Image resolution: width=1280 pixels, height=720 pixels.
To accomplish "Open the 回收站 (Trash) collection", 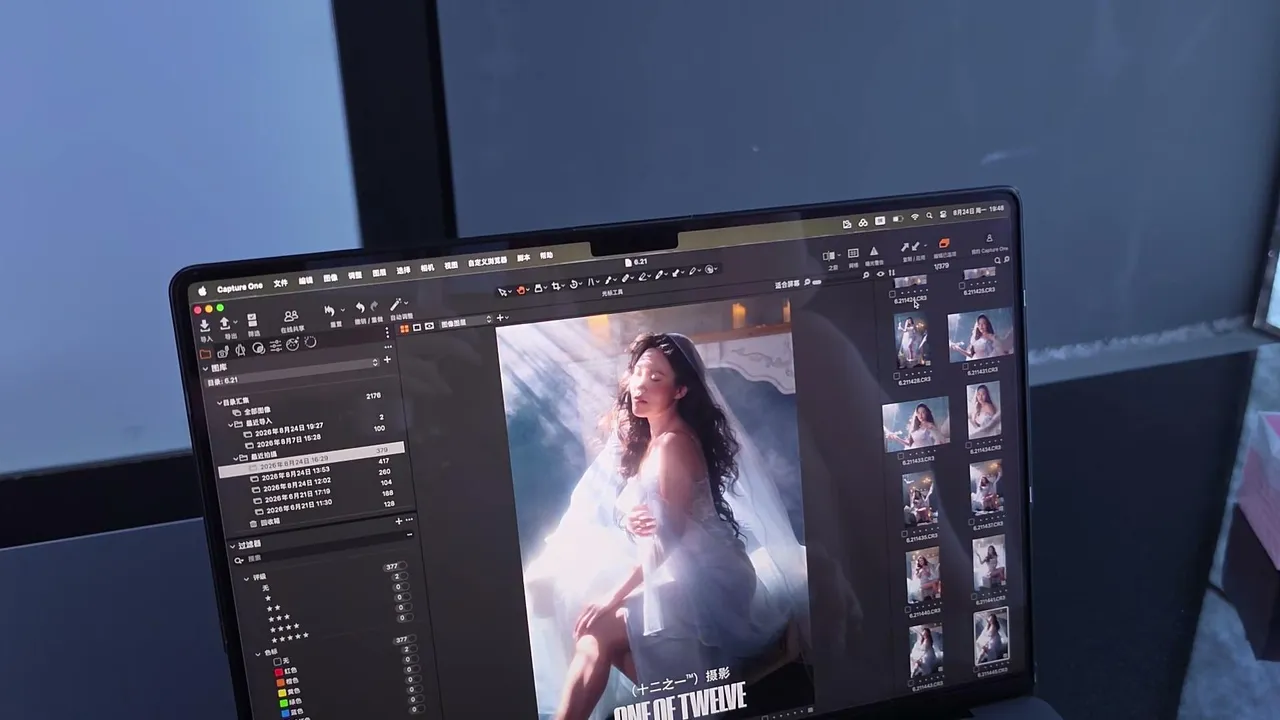I will (x=270, y=522).
